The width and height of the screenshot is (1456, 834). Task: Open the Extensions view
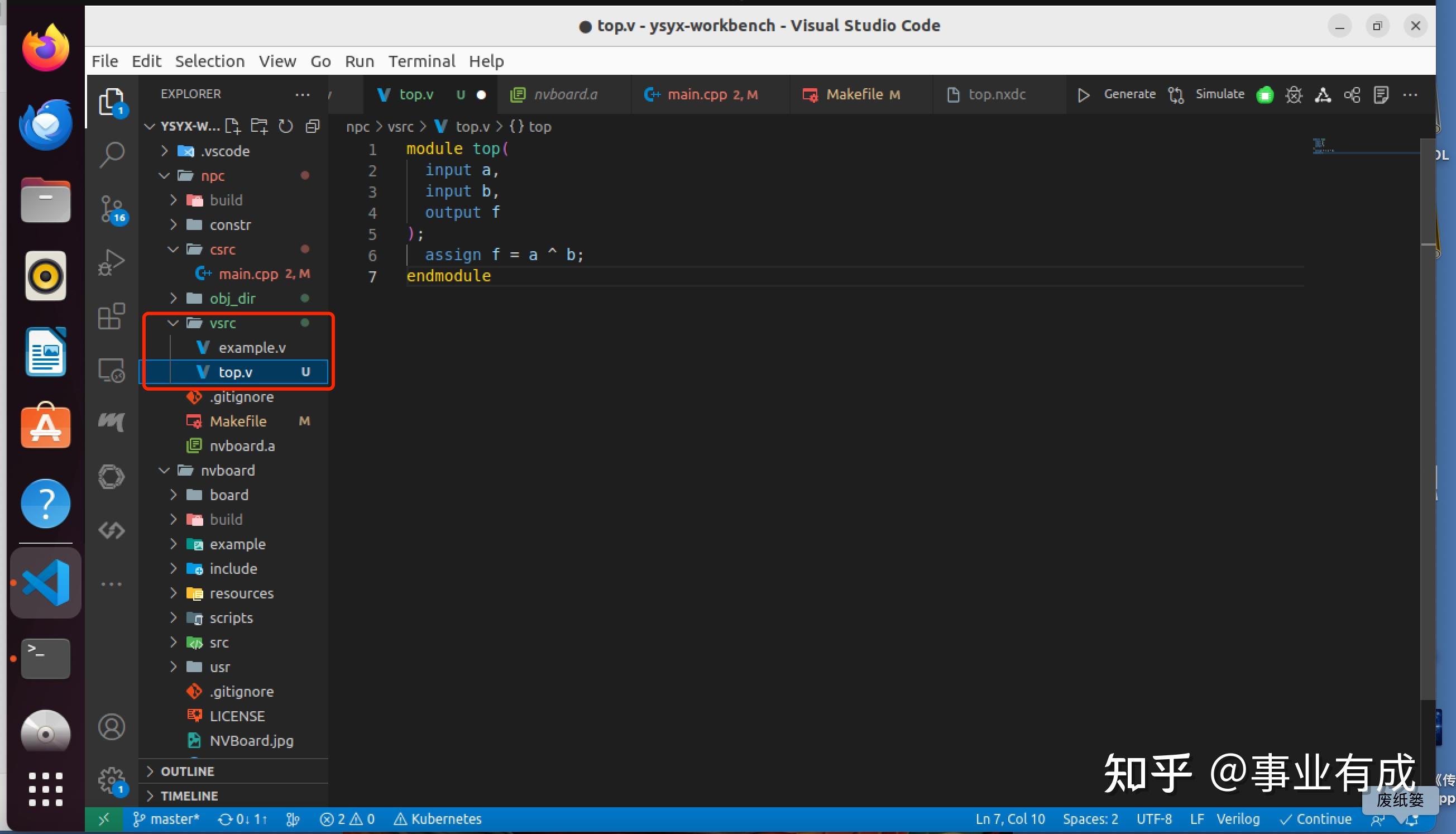pyautogui.click(x=112, y=316)
